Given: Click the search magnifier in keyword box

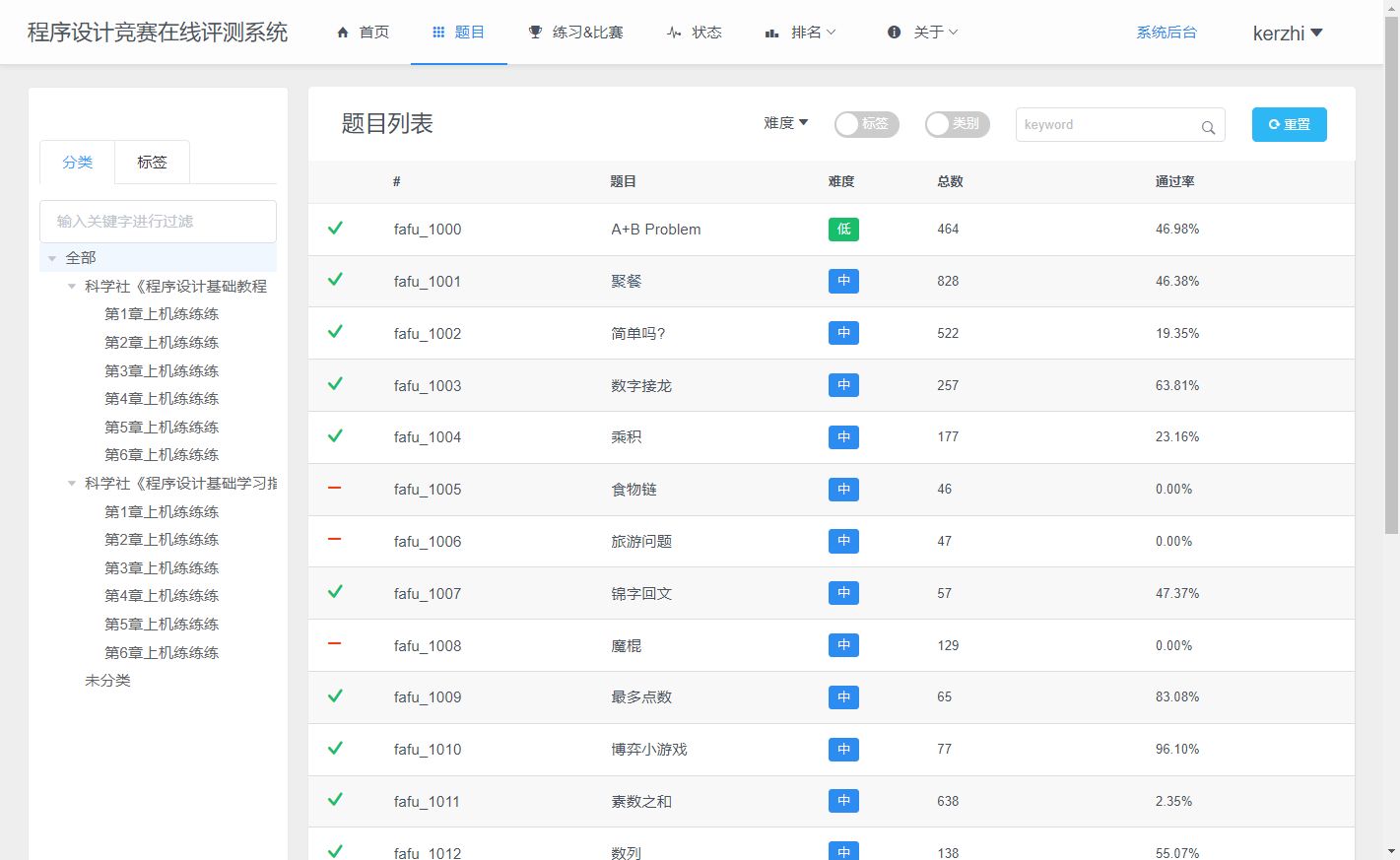Looking at the screenshot, I should pyautogui.click(x=1208, y=127).
